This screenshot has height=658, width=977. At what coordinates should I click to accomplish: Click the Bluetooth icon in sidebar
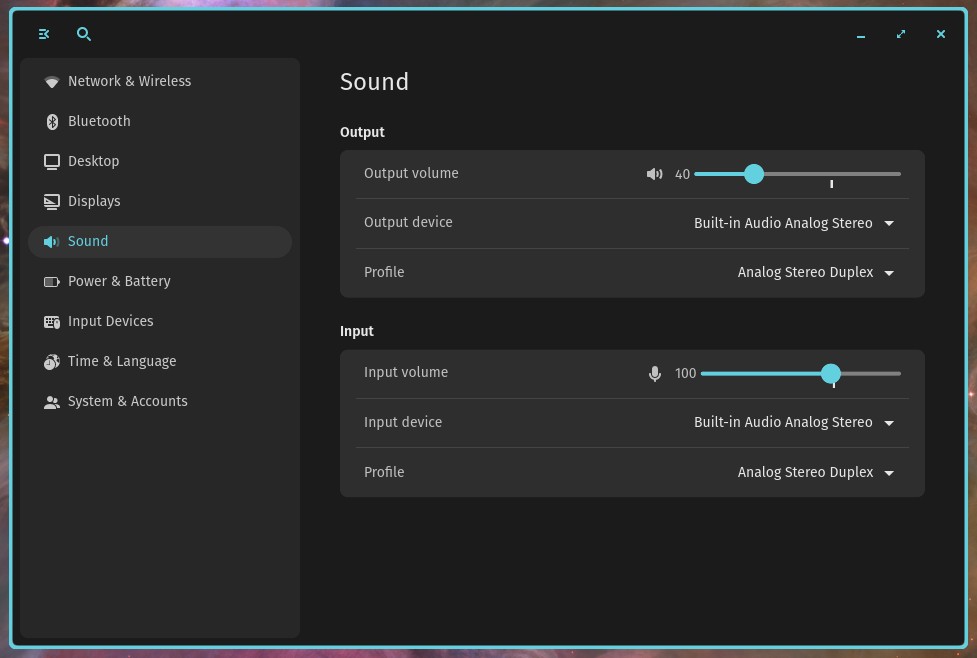click(52, 122)
